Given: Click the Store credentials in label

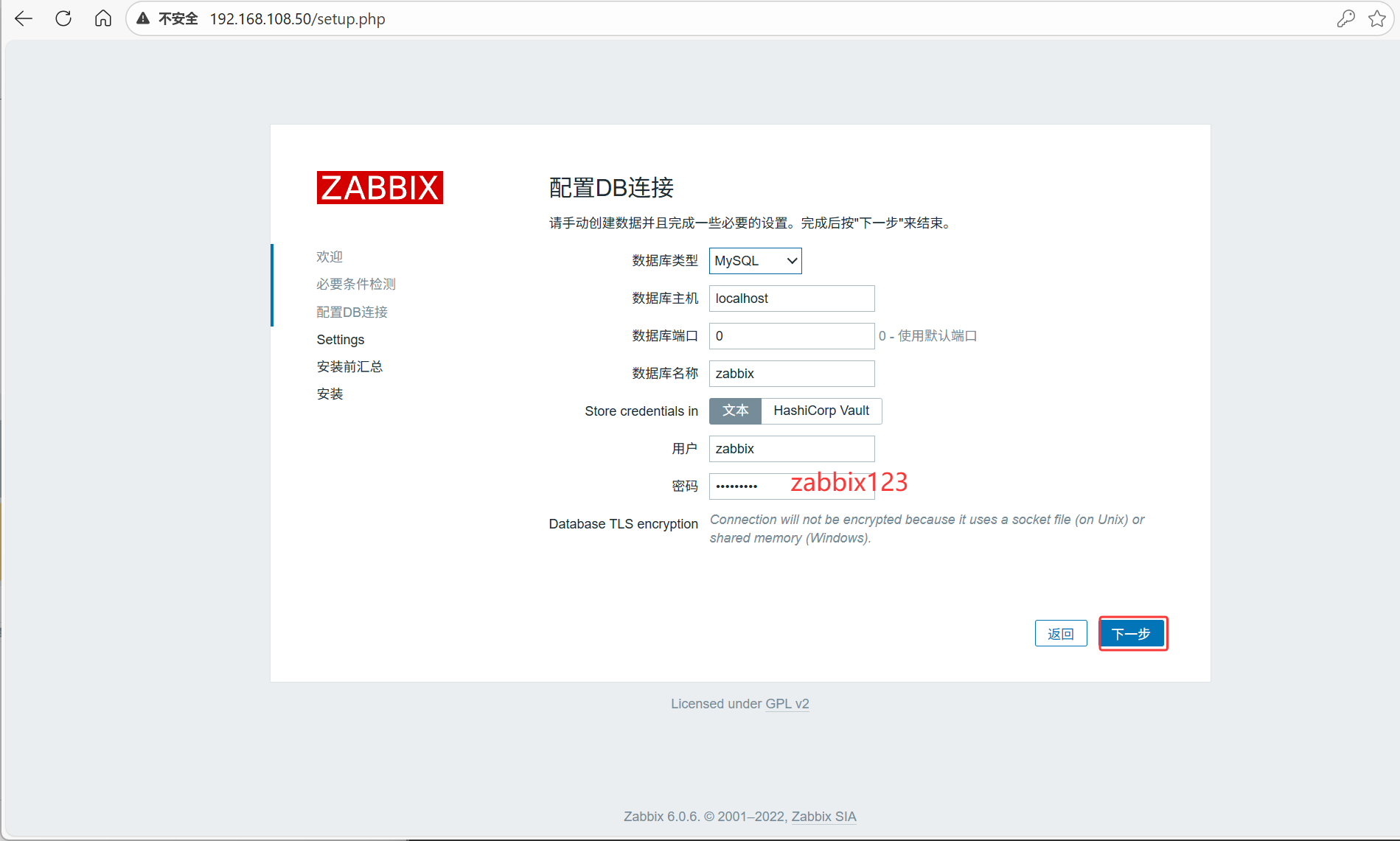Looking at the screenshot, I should tap(641, 411).
